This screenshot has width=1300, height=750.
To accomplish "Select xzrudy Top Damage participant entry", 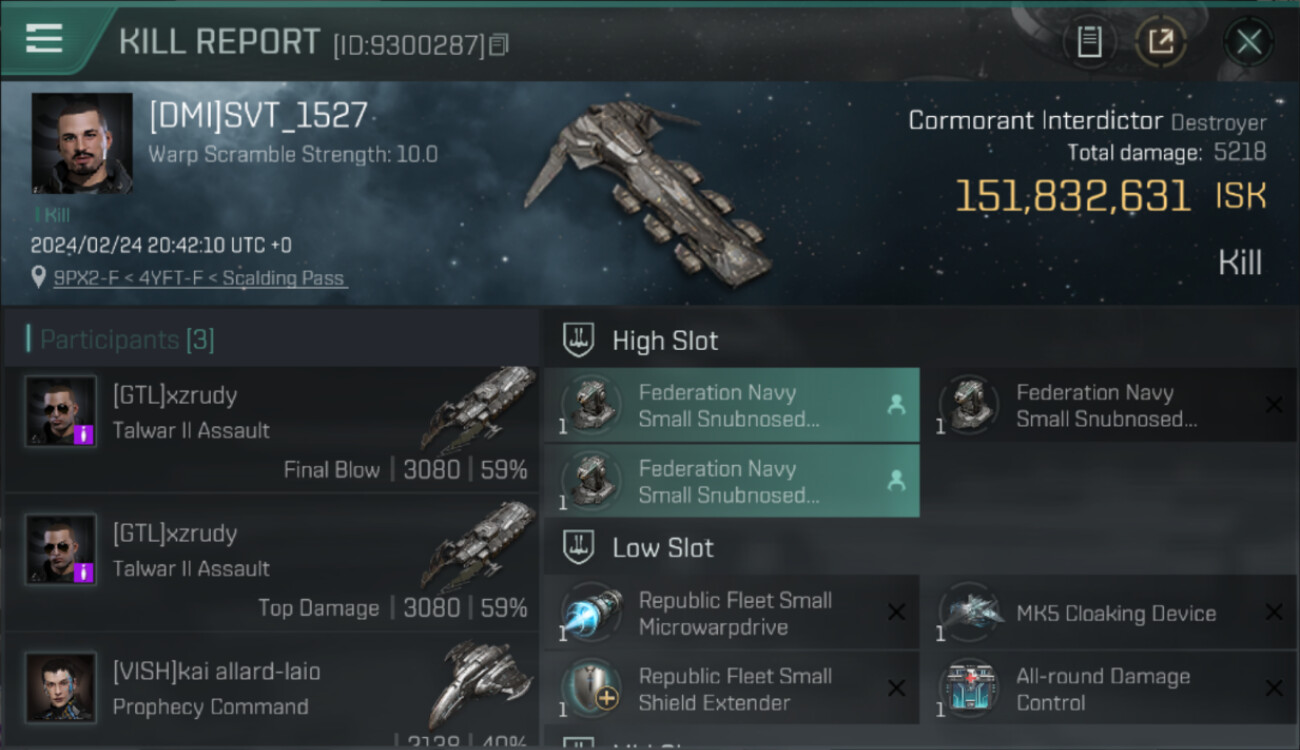I will [x=270, y=568].
